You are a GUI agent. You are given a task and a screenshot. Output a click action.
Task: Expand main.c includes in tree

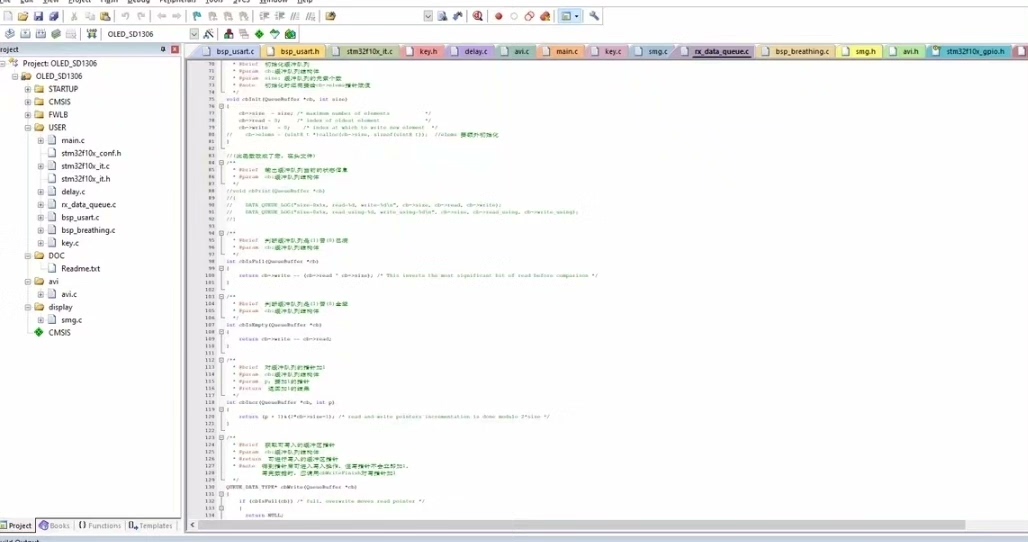coord(41,140)
